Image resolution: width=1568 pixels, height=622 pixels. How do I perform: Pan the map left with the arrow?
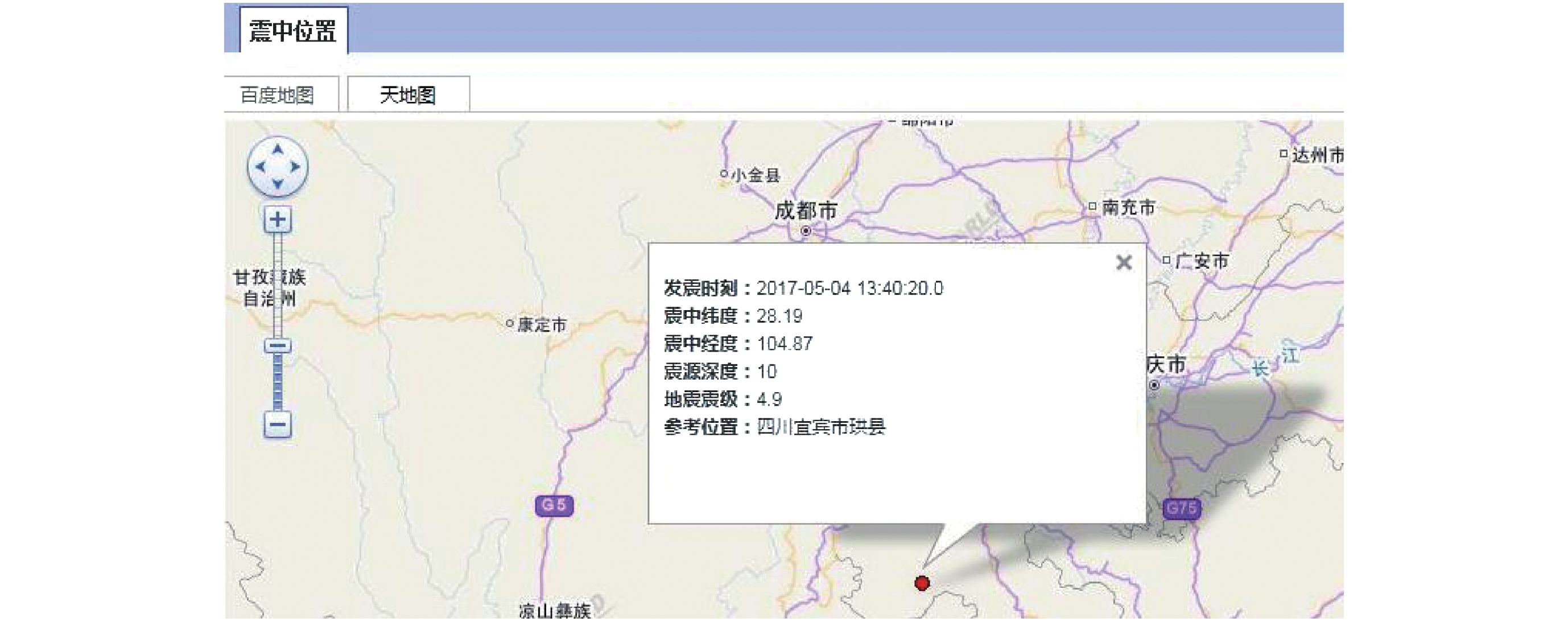pos(261,167)
